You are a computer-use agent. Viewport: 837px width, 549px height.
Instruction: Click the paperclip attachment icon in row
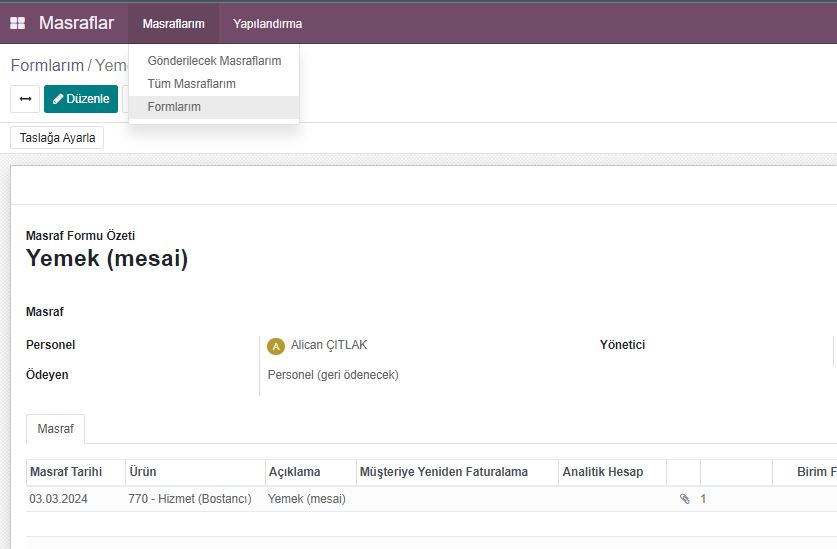pyautogui.click(x=684, y=499)
